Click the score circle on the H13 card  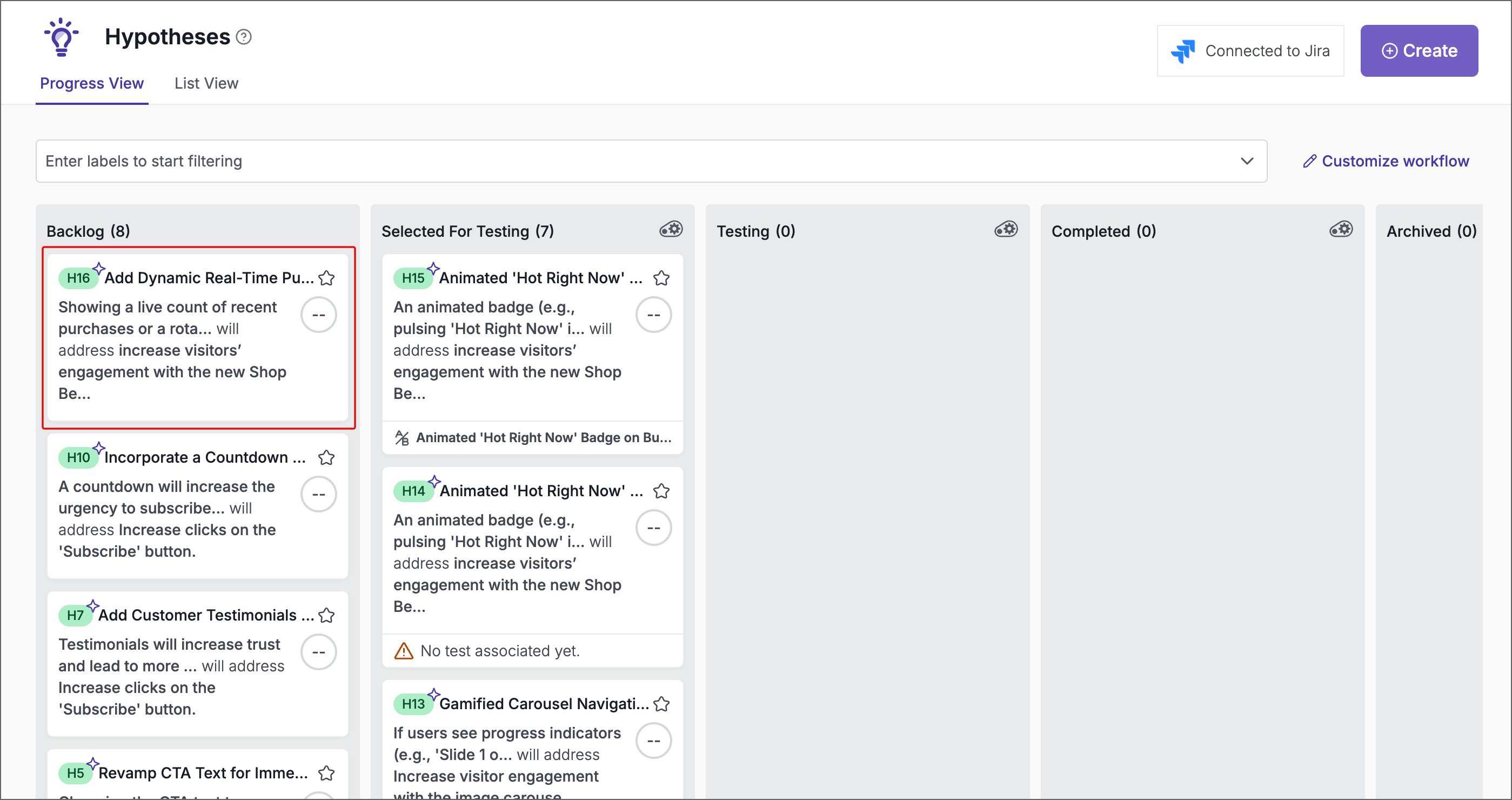point(654,741)
